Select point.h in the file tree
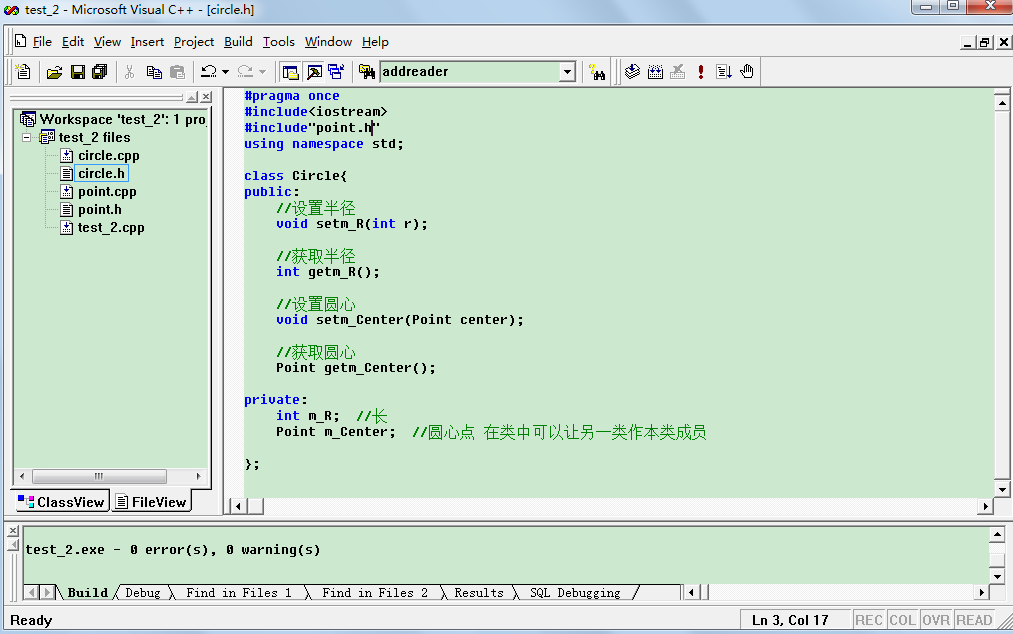Screen dimensions: 1013x634 (99, 210)
